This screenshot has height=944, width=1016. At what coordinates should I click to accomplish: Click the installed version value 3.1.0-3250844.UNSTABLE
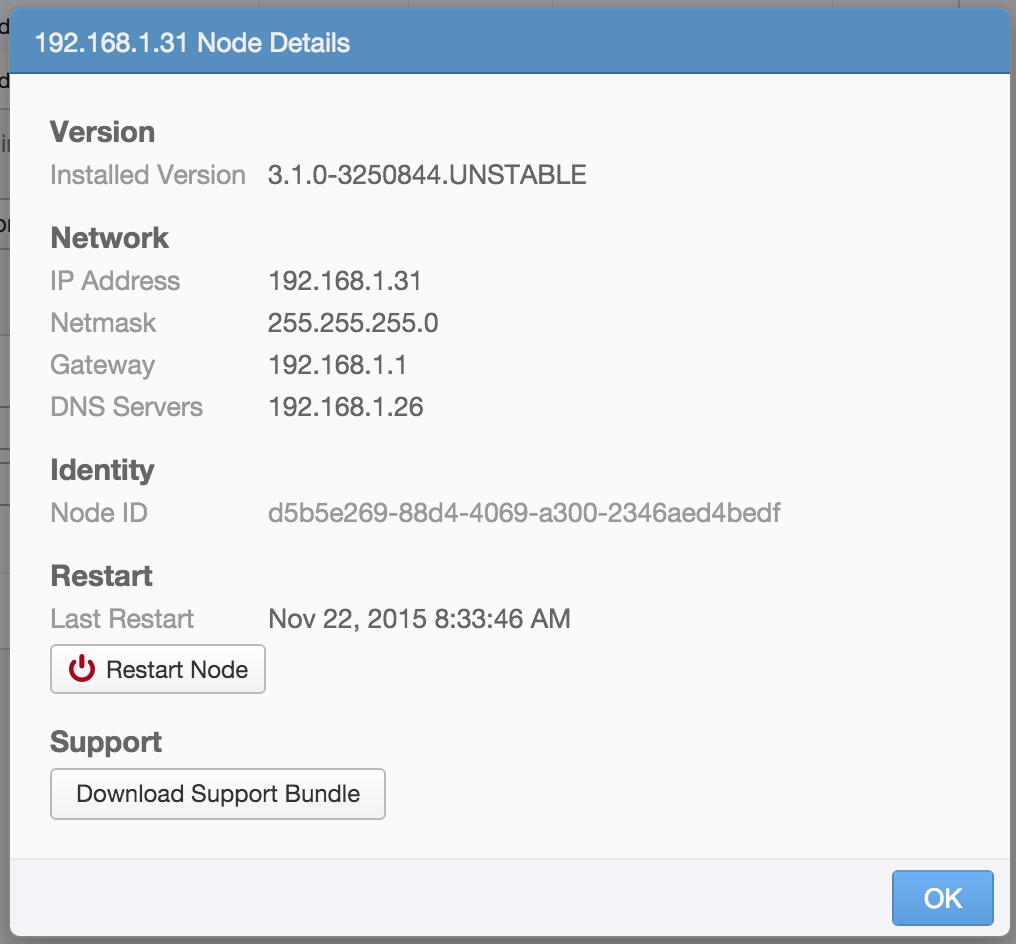427,175
